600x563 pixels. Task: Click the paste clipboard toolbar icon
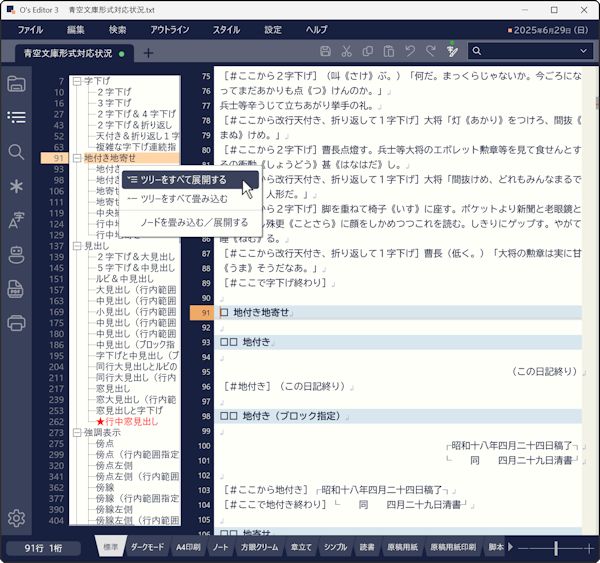coord(389,51)
